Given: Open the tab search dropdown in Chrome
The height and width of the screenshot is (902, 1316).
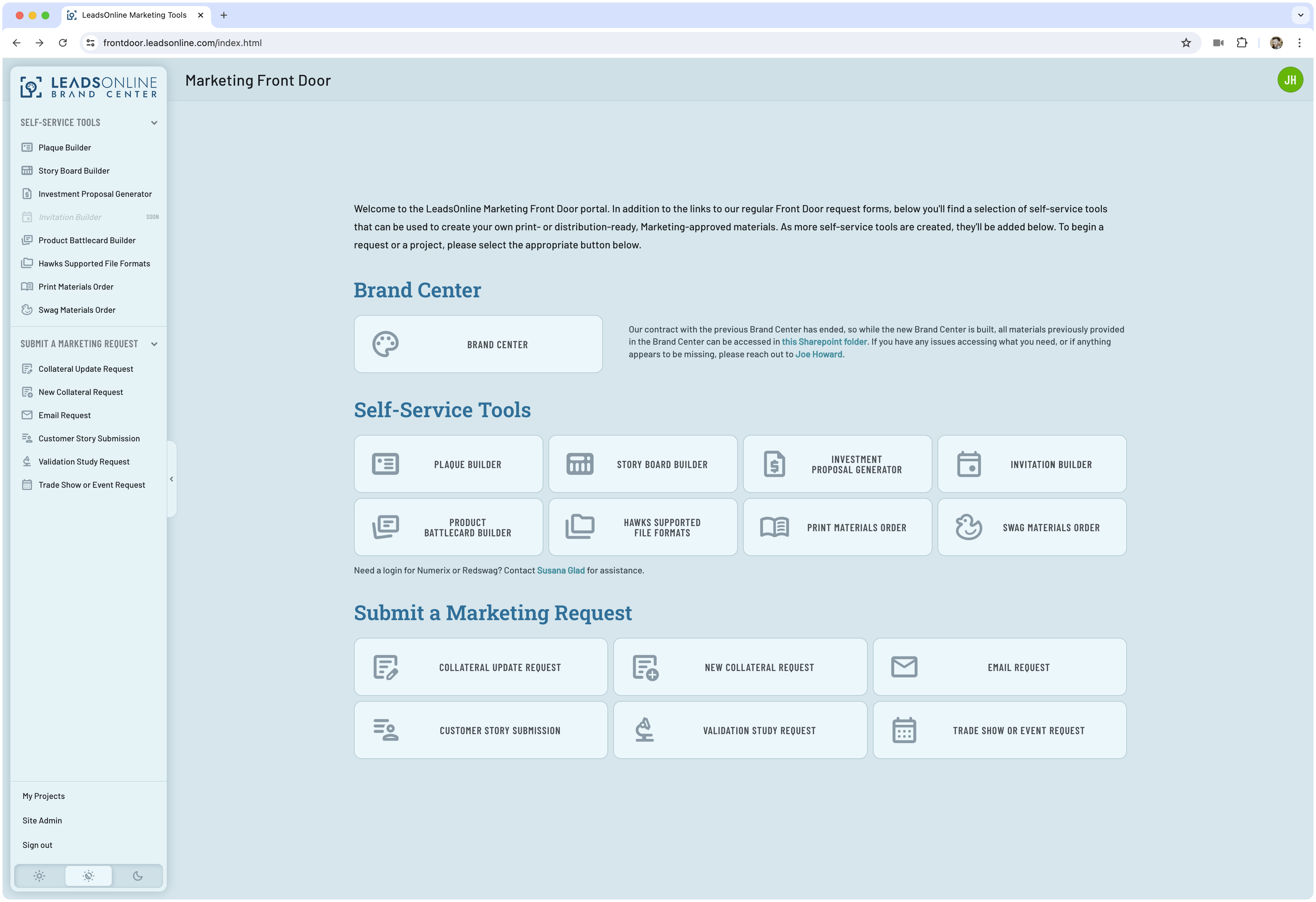Looking at the screenshot, I should (1301, 15).
